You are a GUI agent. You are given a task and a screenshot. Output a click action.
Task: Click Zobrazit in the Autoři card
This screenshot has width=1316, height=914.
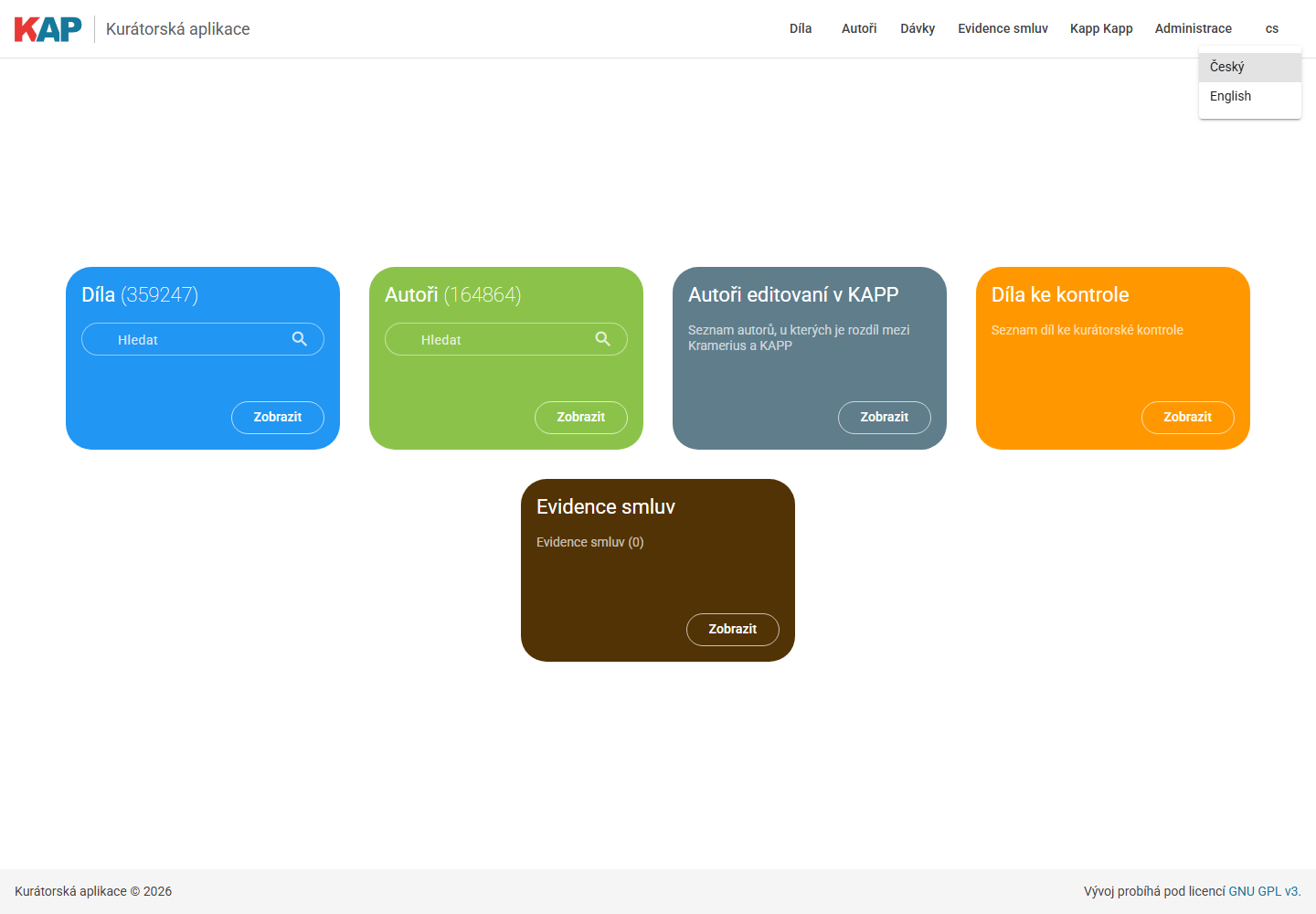[581, 417]
